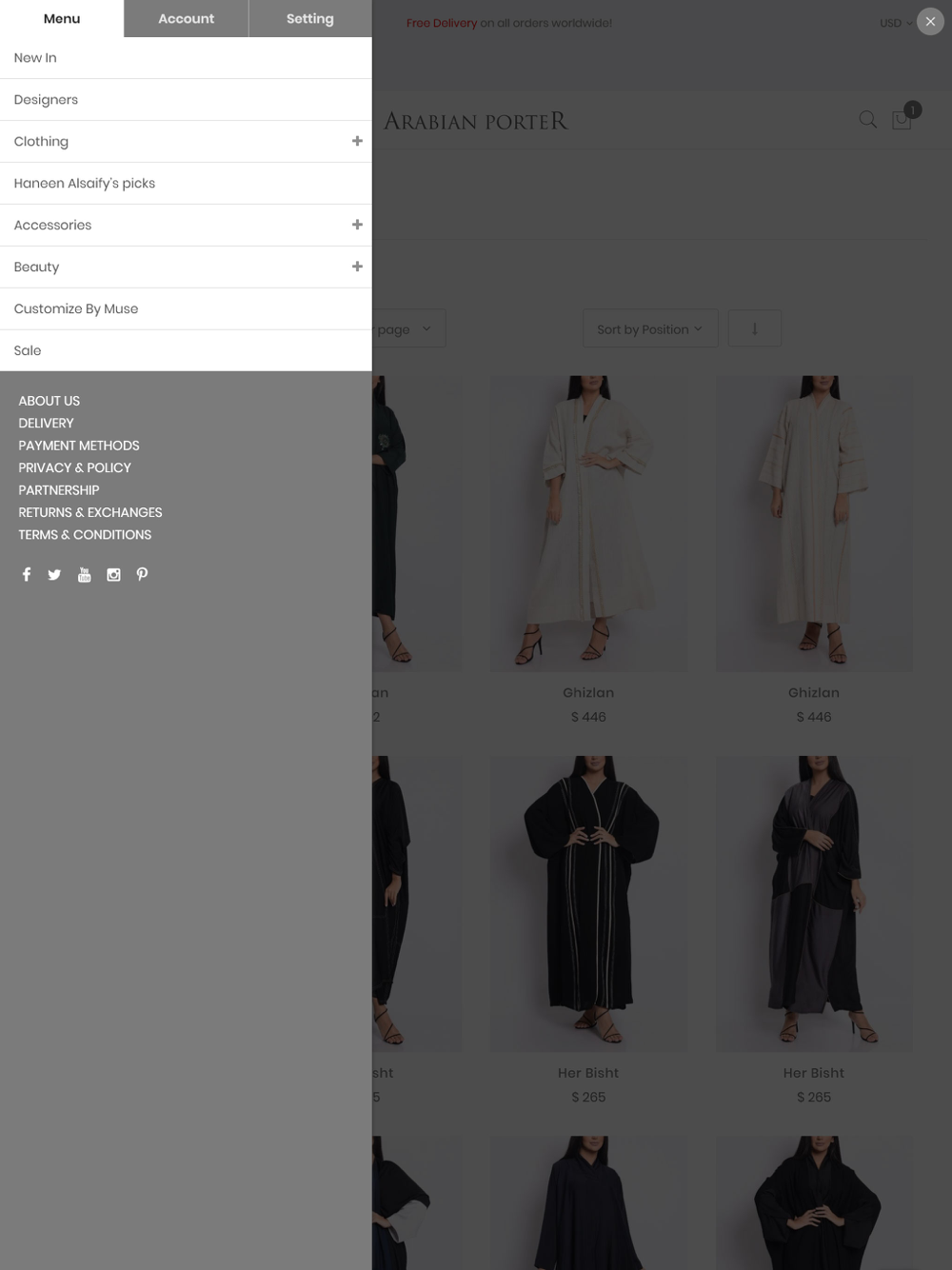Expand the Accessories submenu
The height and width of the screenshot is (1270, 952).
point(357,225)
